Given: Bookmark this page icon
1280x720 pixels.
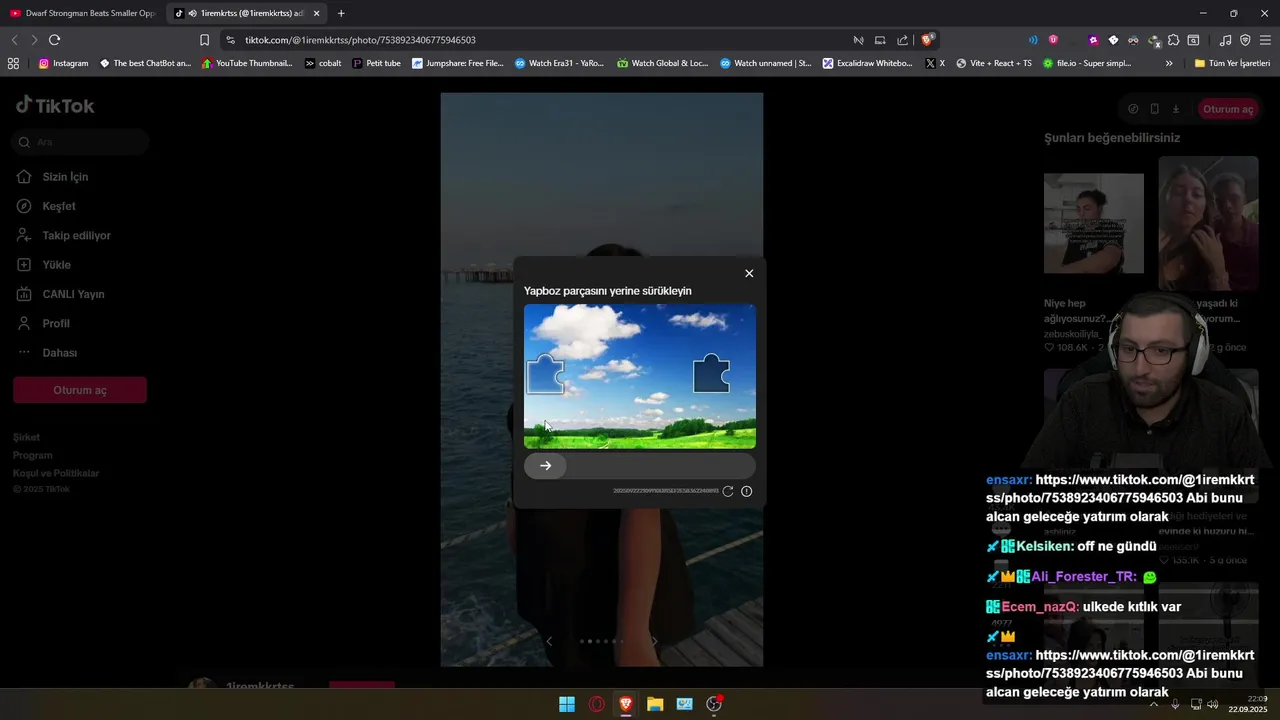Looking at the screenshot, I should [x=204, y=40].
